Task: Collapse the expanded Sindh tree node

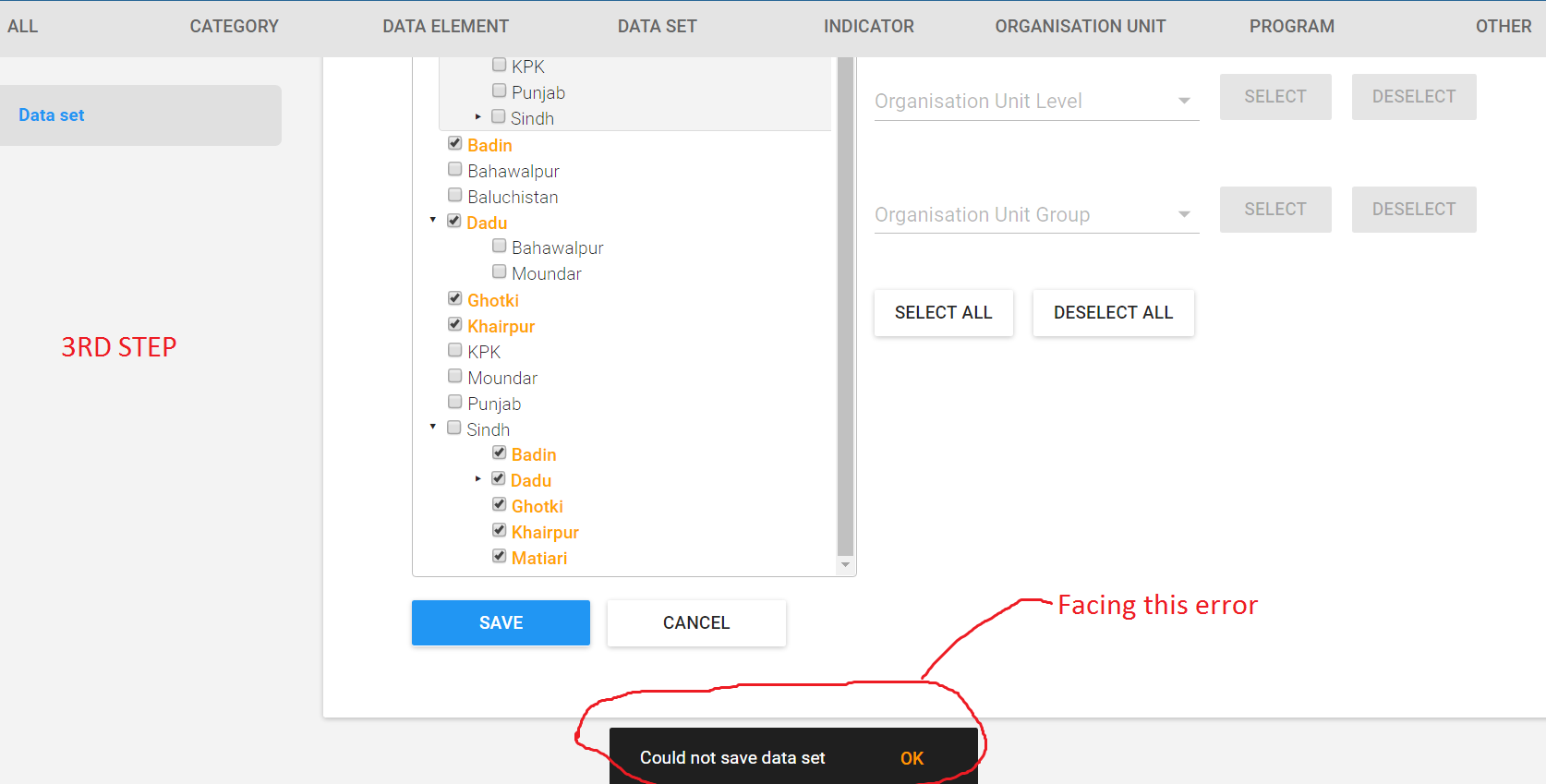Action: tap(433, 428)
